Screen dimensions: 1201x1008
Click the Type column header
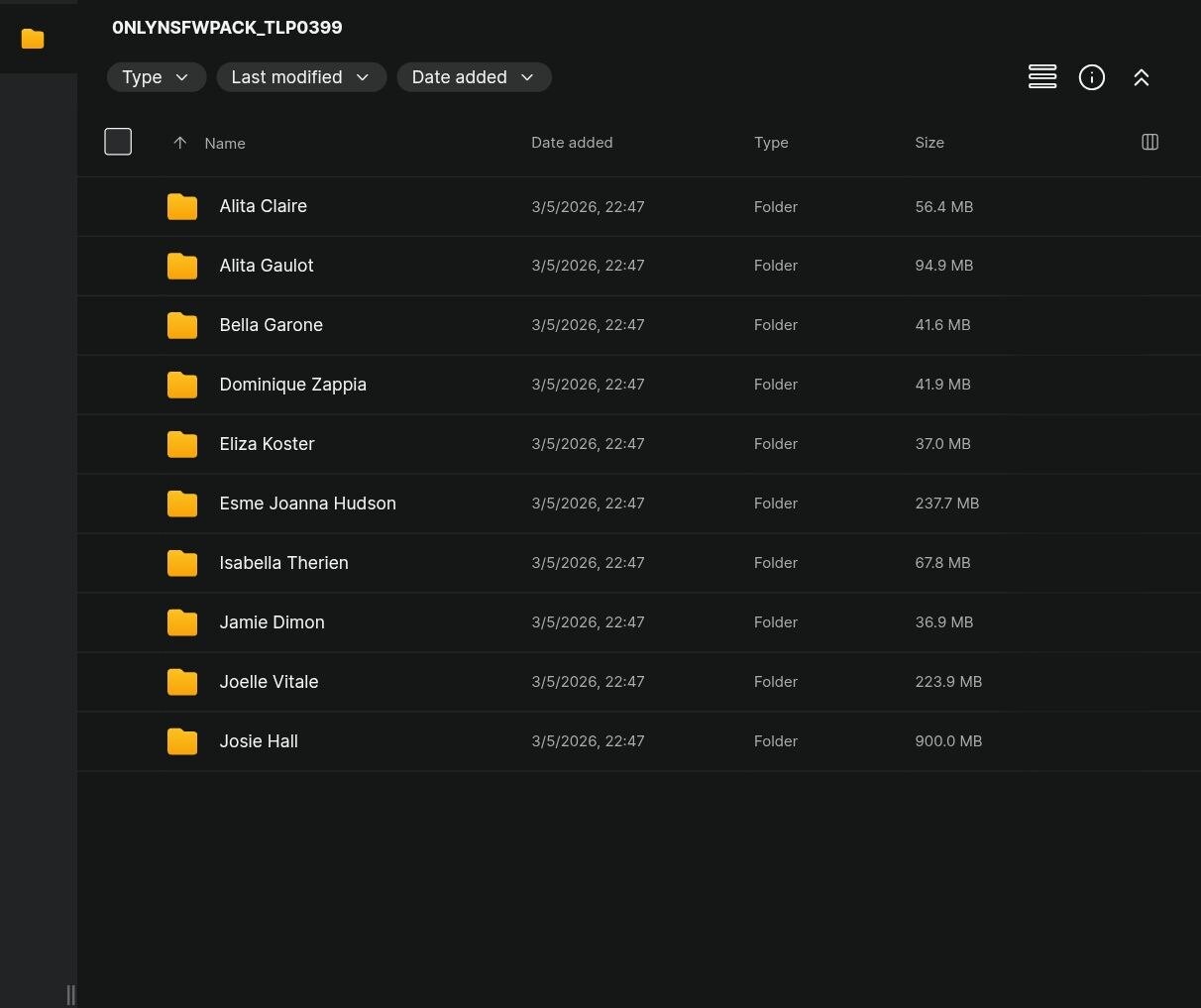(x=770, y=143)
